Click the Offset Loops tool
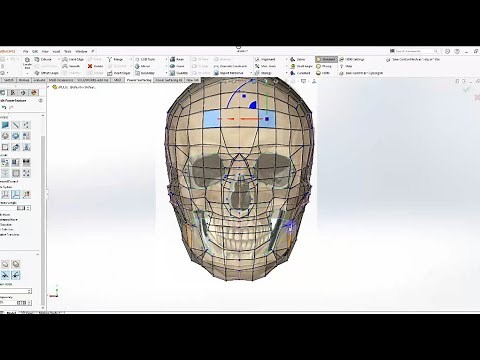Image resolution: width=480 pixels, height=360 pixels. (x=47, y=73)
